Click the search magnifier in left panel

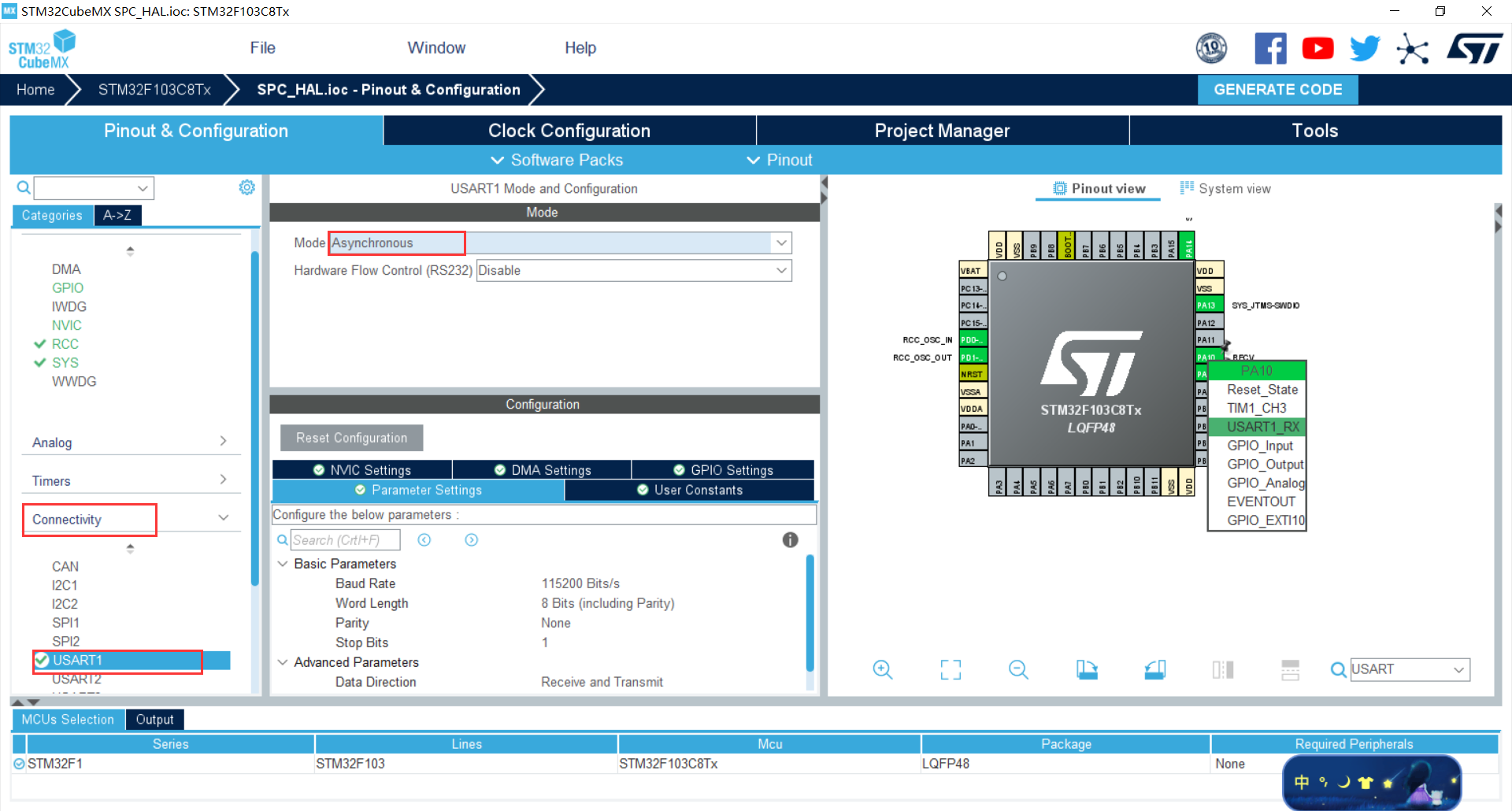(x=24, y=187)
